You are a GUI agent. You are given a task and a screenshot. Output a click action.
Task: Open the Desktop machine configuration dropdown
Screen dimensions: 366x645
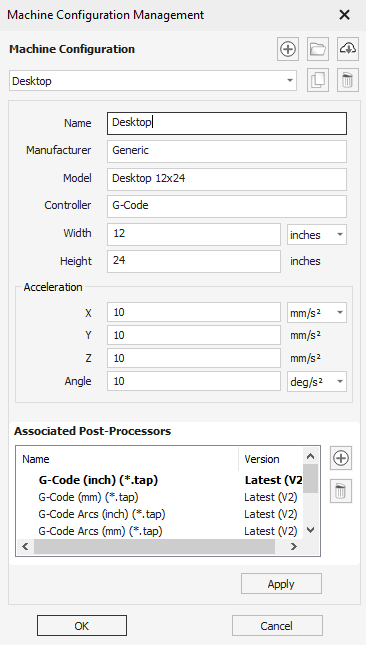point(153,81)
